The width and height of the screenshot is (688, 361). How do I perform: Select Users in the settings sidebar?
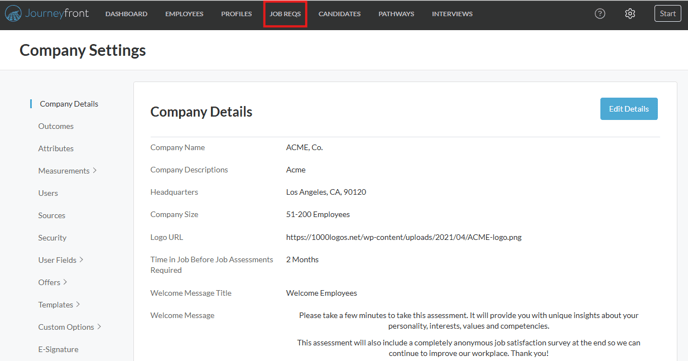(48, 193)
